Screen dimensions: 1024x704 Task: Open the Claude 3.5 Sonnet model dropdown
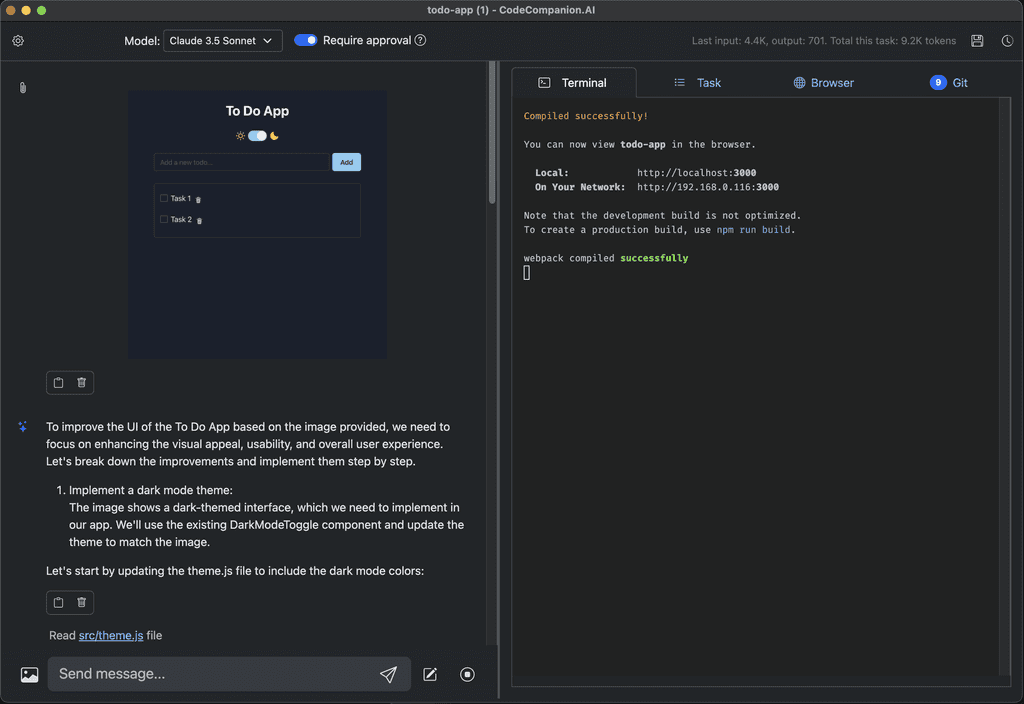(222, 40)
